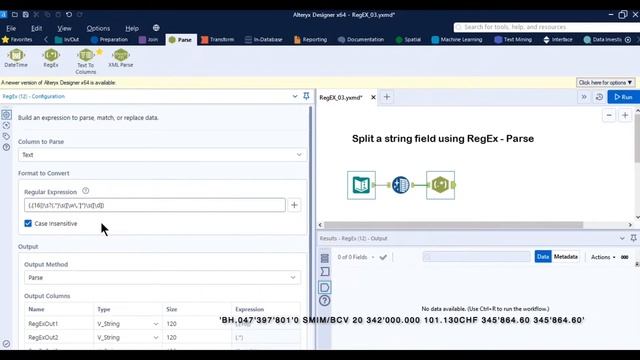Screen dimensions: 640x360
Task: Open the Actions dropdown in Results
Action: tap(603, 257)
